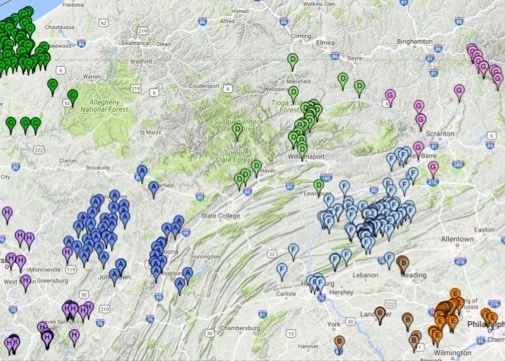Click the State College city label
505x361 pixels.
pyautogui.click(x=220, y=216)
